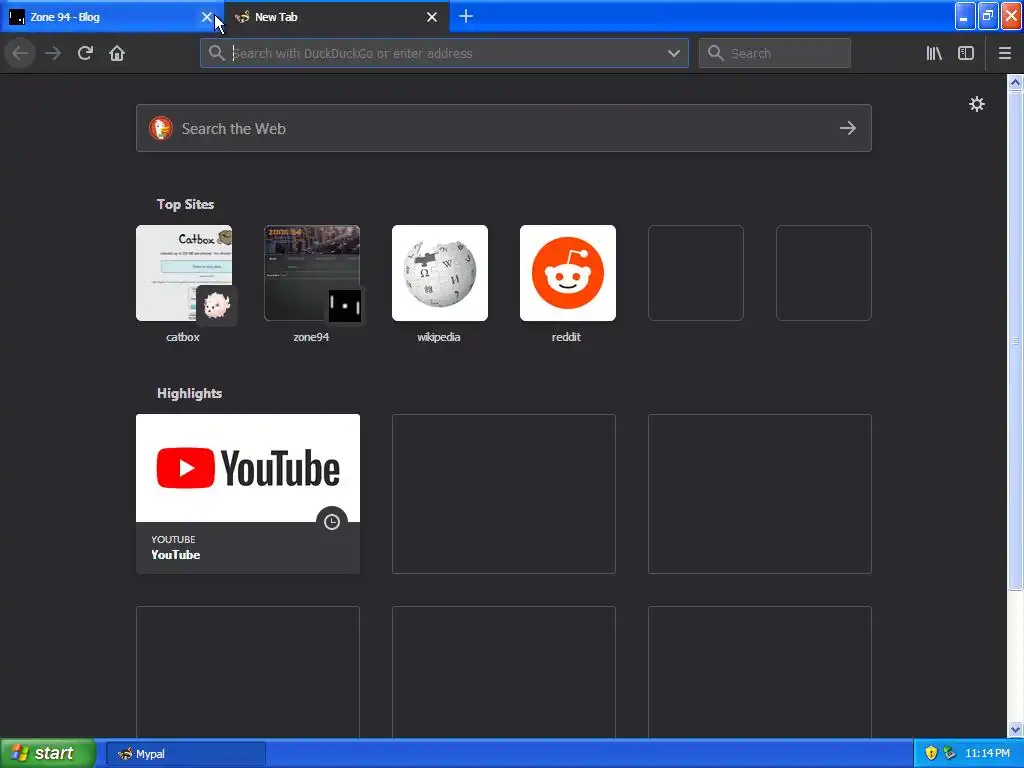Open the Windows start menu
This screenshot has height=768, width=1024.
click(47, 753)
